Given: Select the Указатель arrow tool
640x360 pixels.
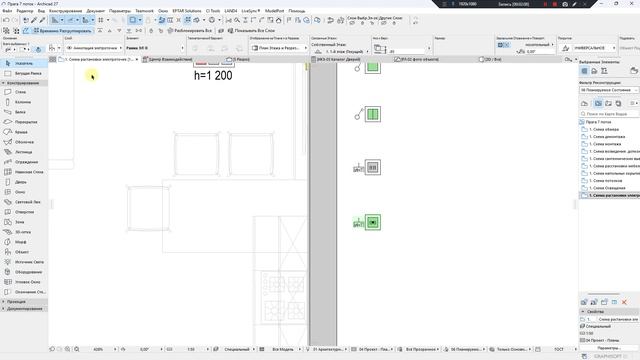Looking at the screenshot, I should [x=24, y=64].
